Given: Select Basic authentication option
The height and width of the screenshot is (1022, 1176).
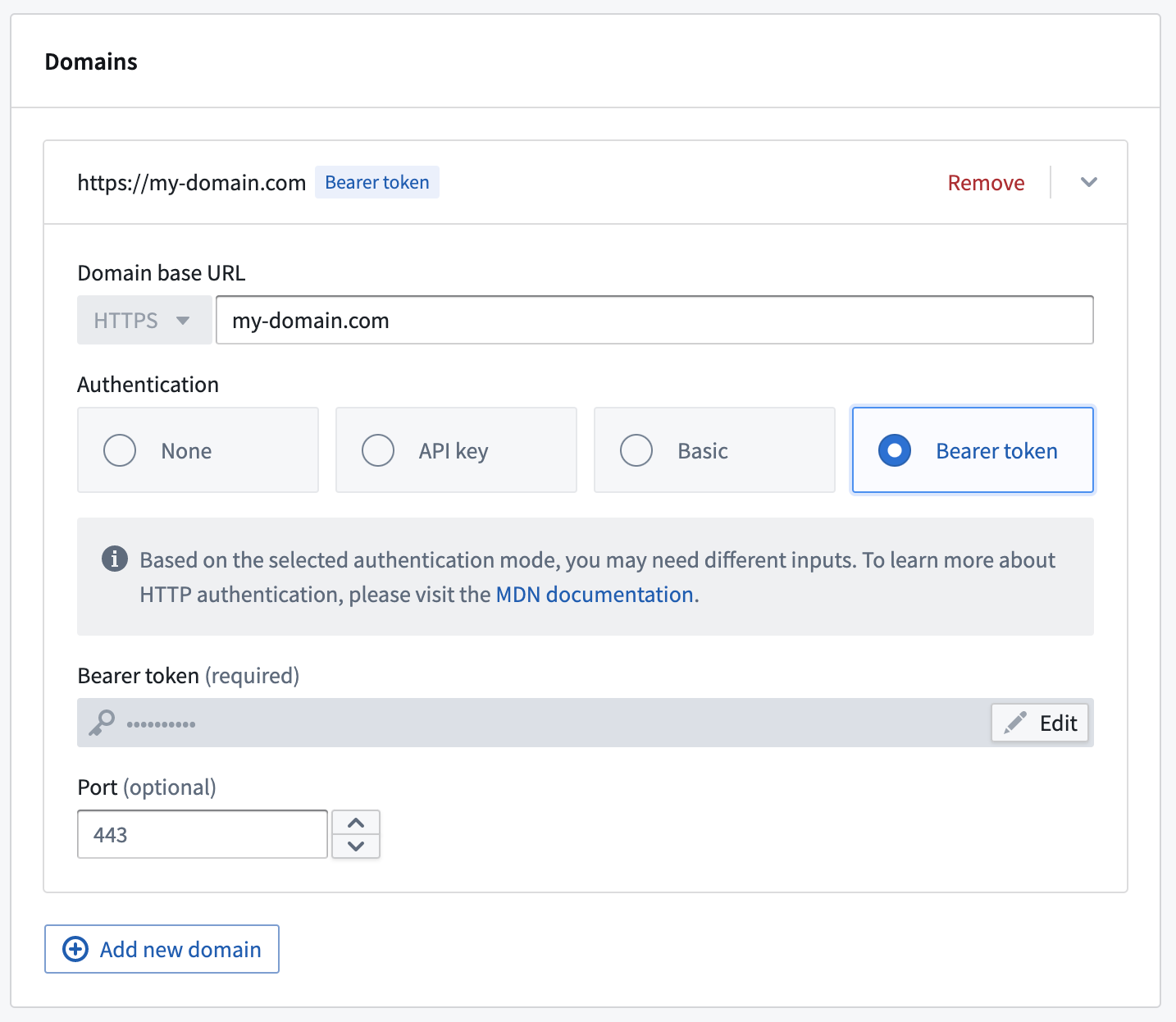Looking at the screenshot, I should point(714,450).
